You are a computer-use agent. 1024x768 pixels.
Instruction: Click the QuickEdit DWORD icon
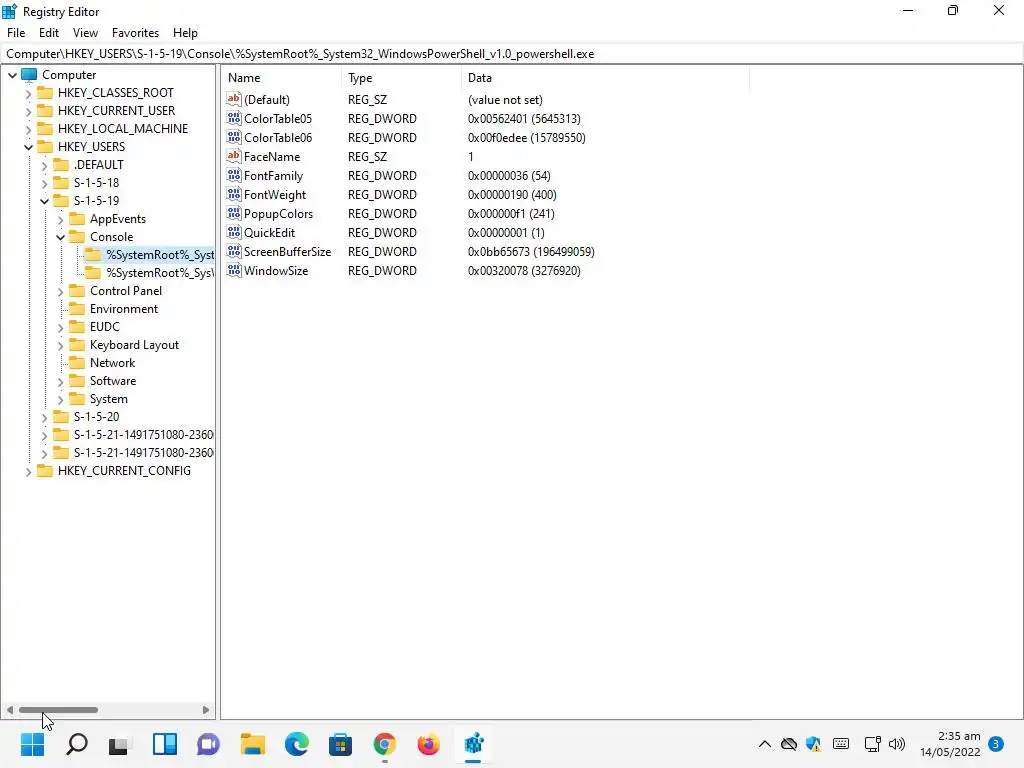[234, 231]
